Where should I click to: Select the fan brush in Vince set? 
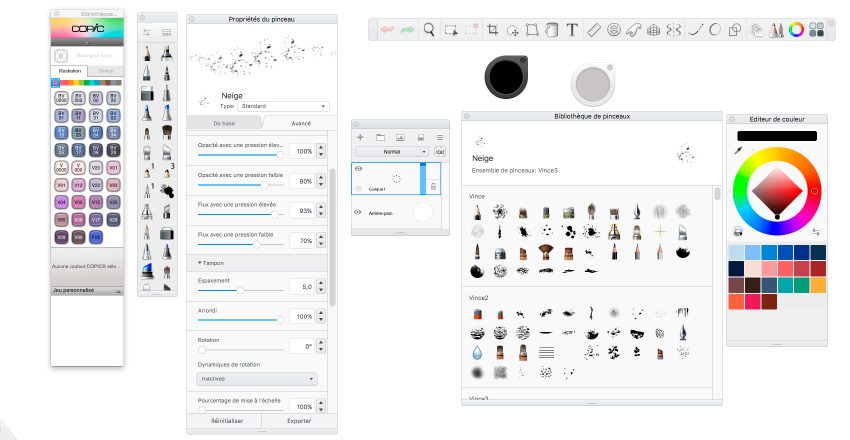click(x=545, y=252)
